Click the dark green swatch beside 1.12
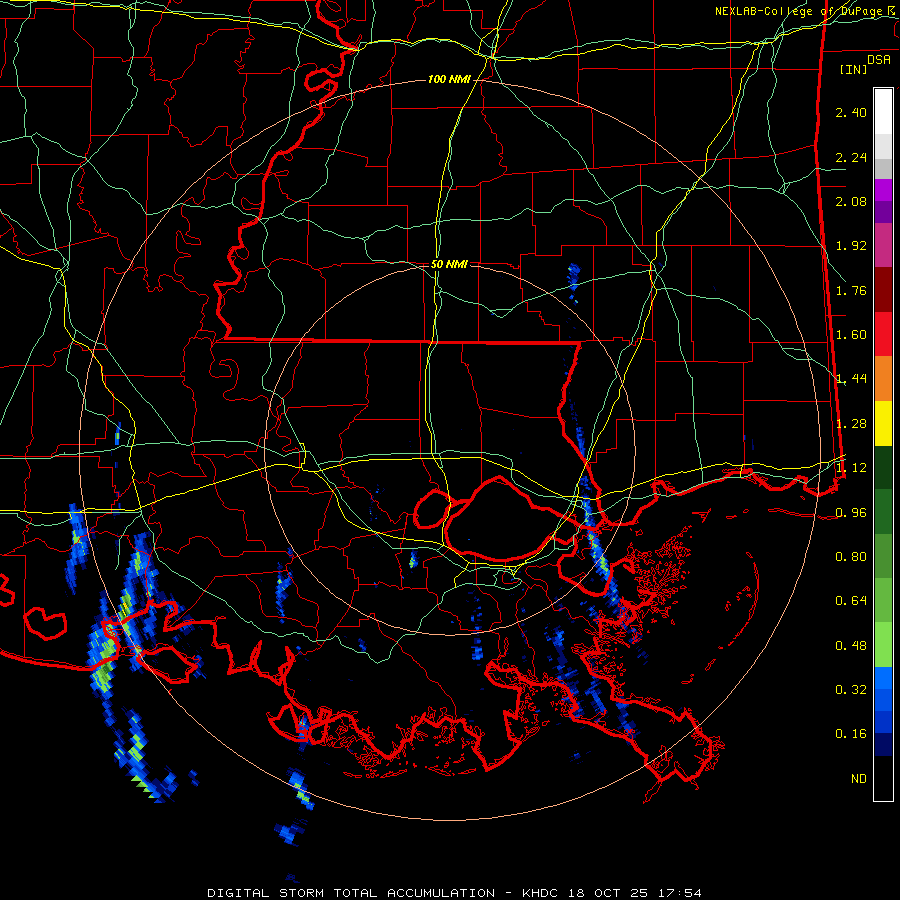Image resolution: width=900 pixels, height=900 pixels. pos(883,467)
